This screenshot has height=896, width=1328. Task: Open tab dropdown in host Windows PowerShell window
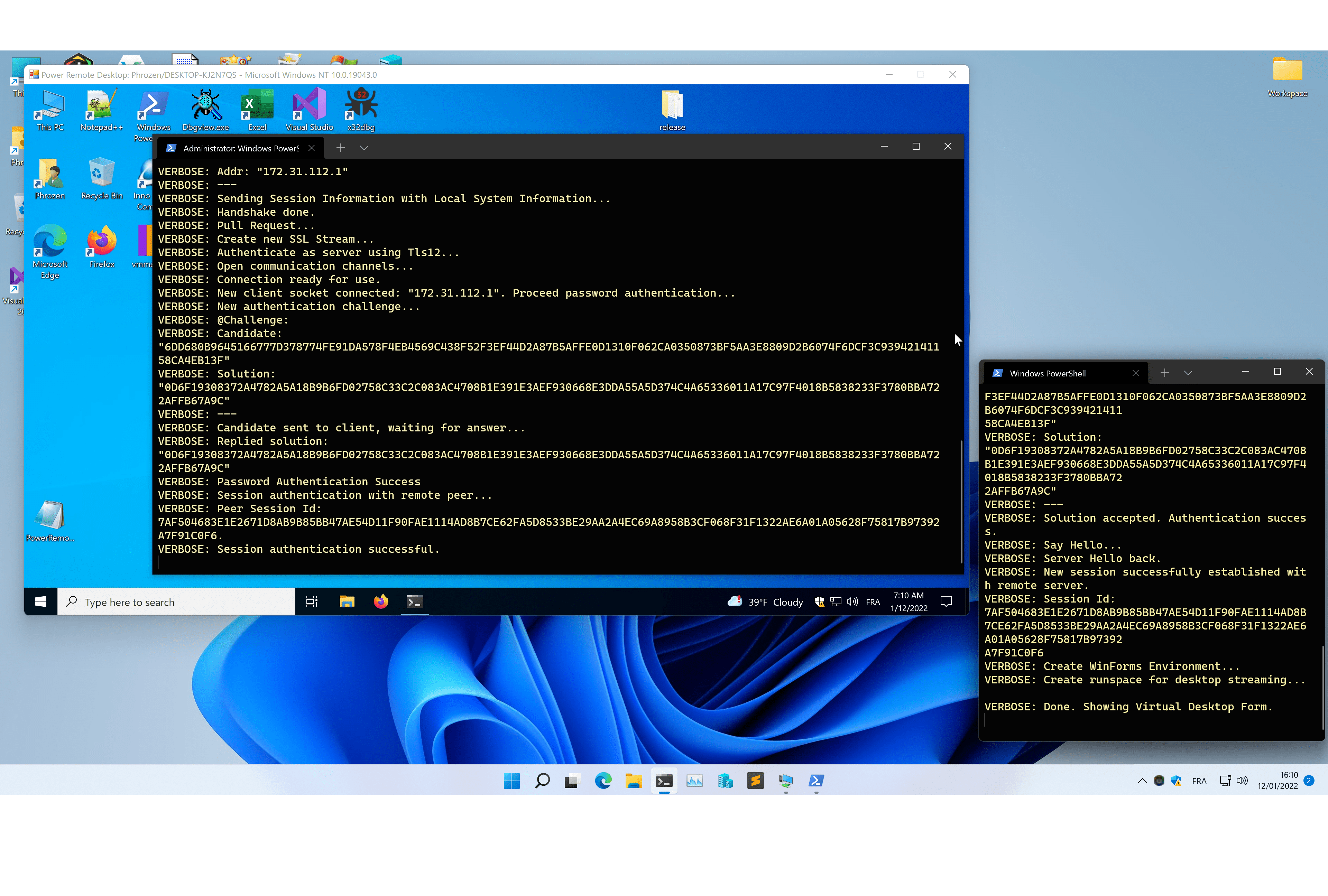(1188, 373)
